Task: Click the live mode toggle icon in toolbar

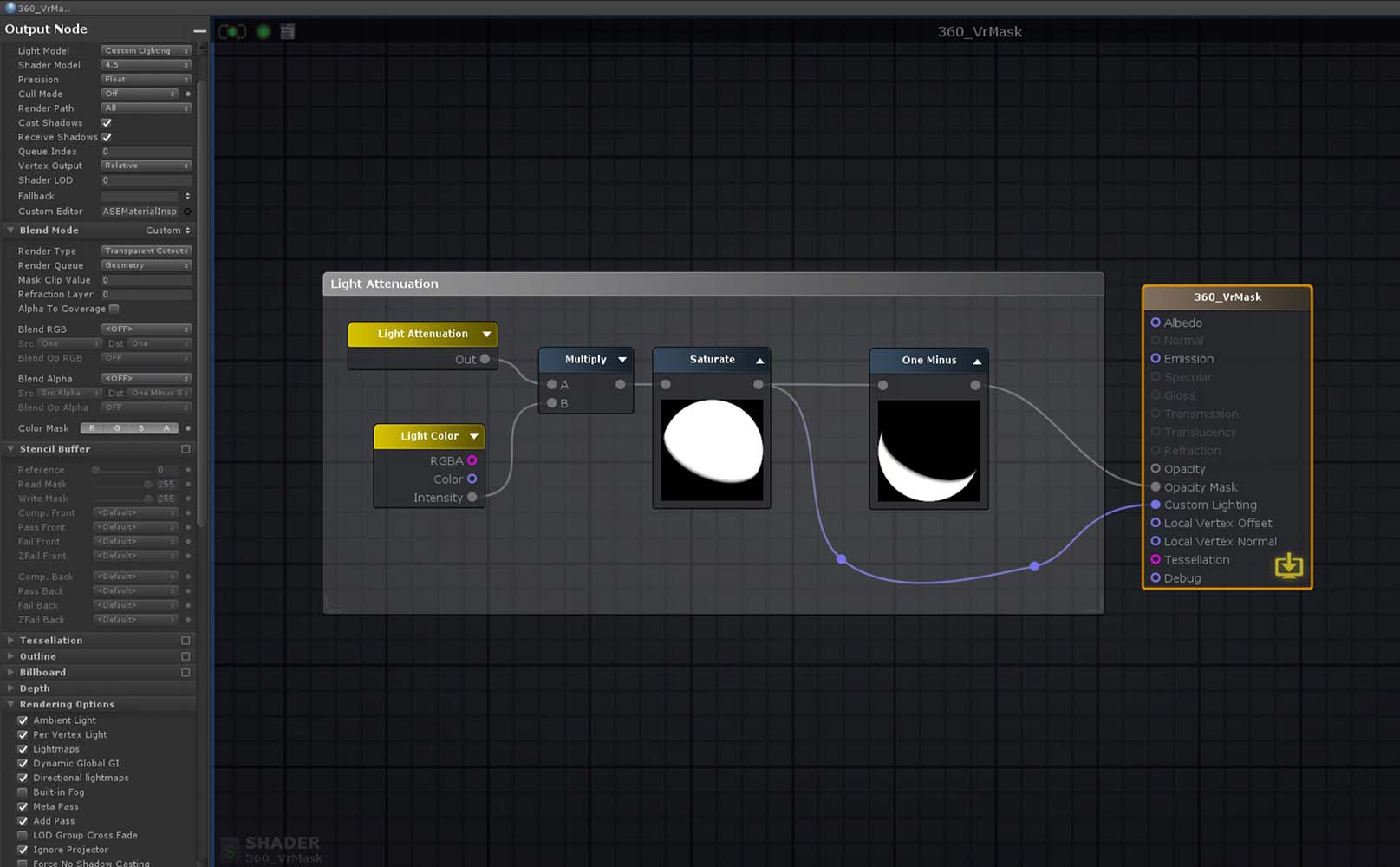Action: tap(231, 32)
